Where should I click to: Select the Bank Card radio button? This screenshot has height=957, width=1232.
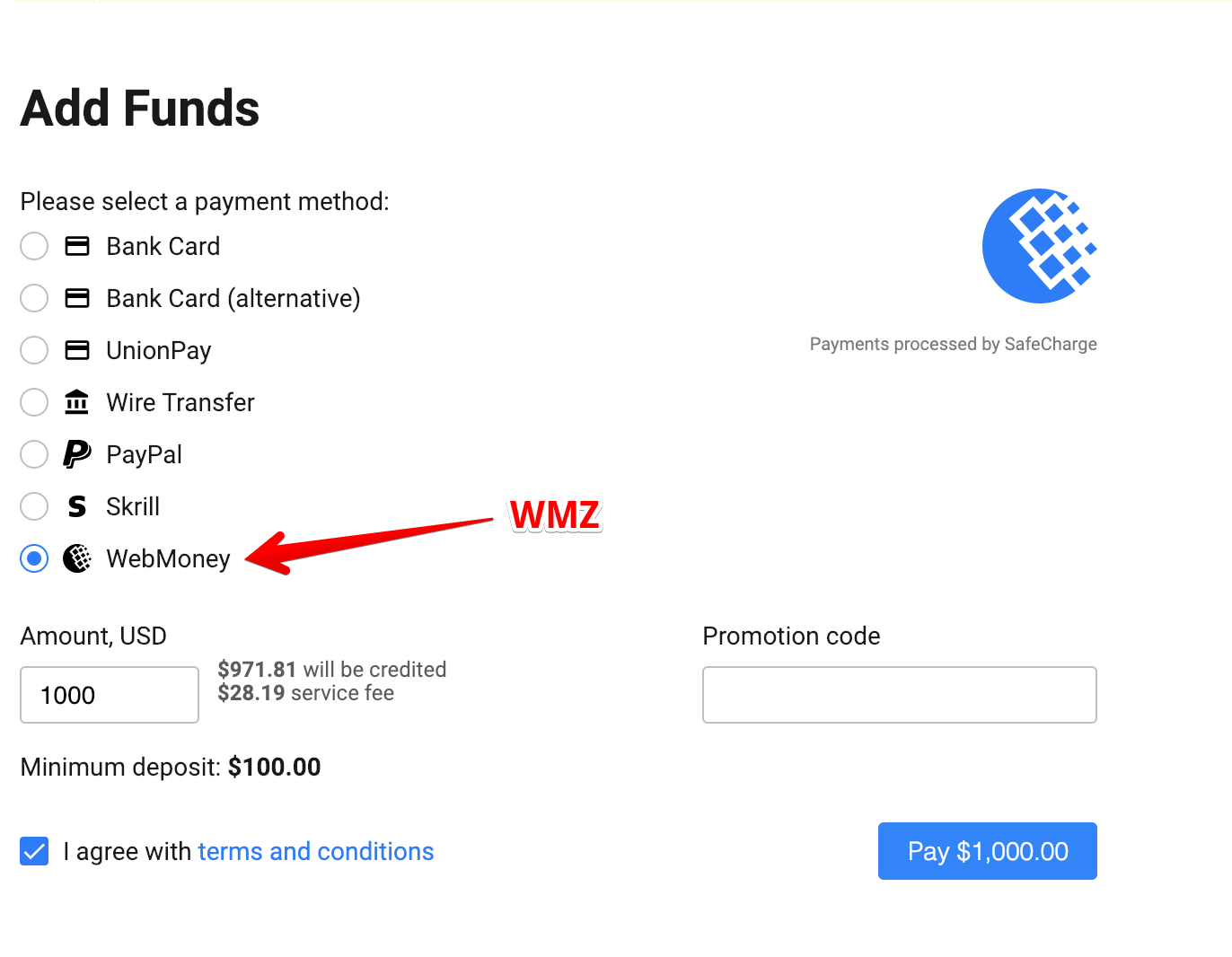34,246
